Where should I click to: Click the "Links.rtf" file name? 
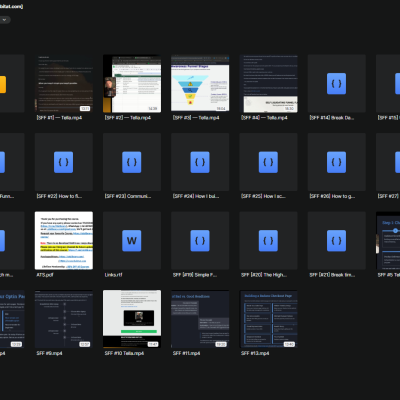113,275
